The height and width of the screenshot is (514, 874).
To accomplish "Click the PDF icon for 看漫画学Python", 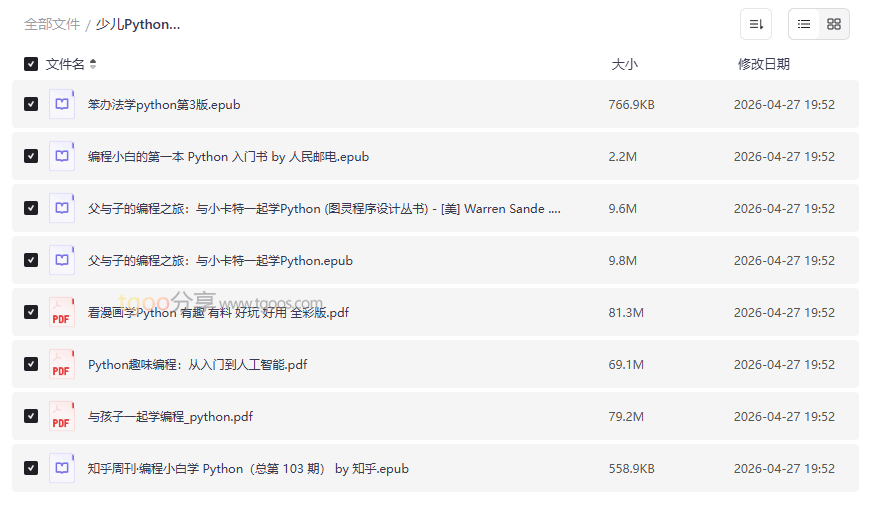I will (62, 312).
